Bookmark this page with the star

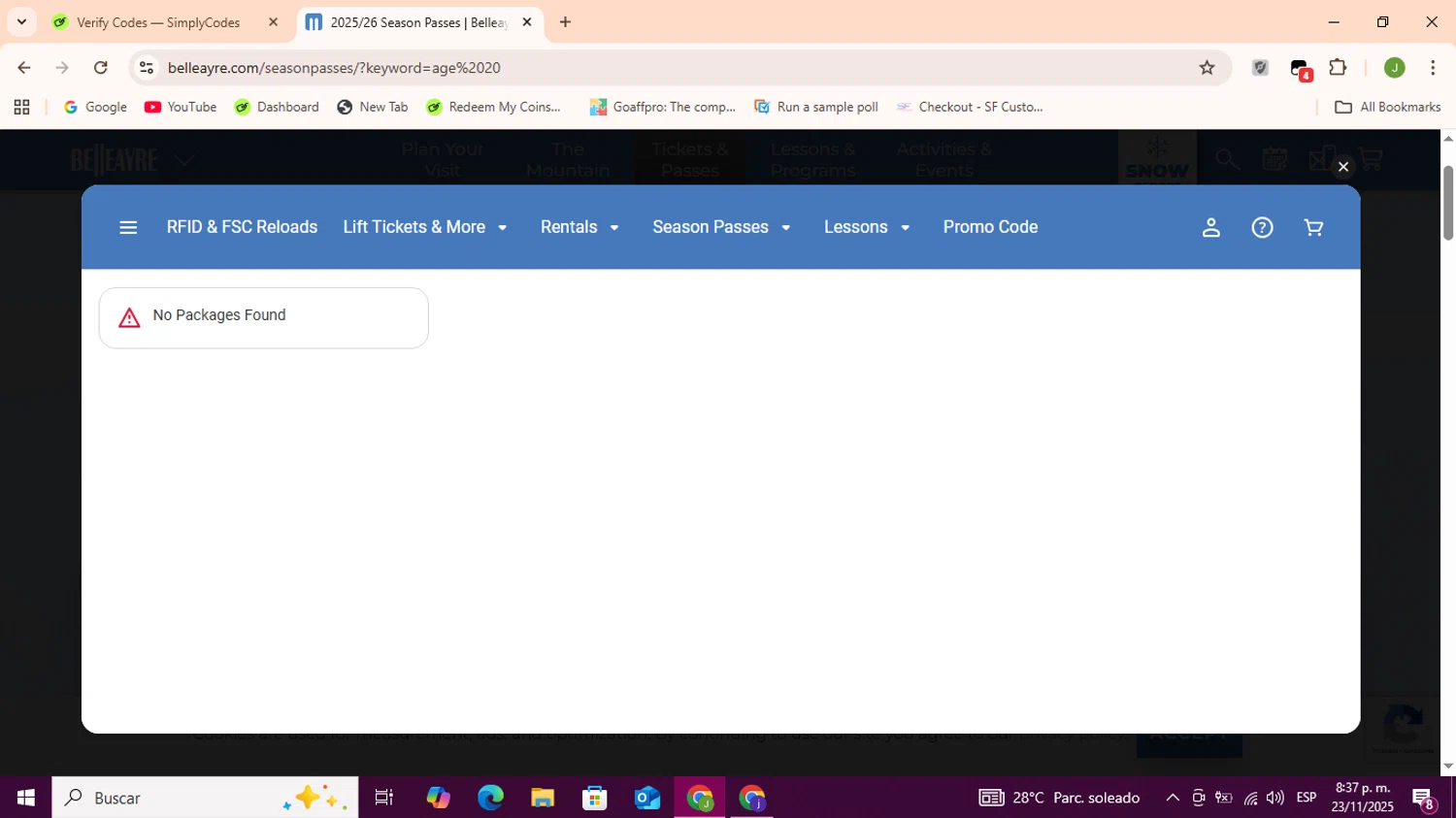[x=1207, y=68]
